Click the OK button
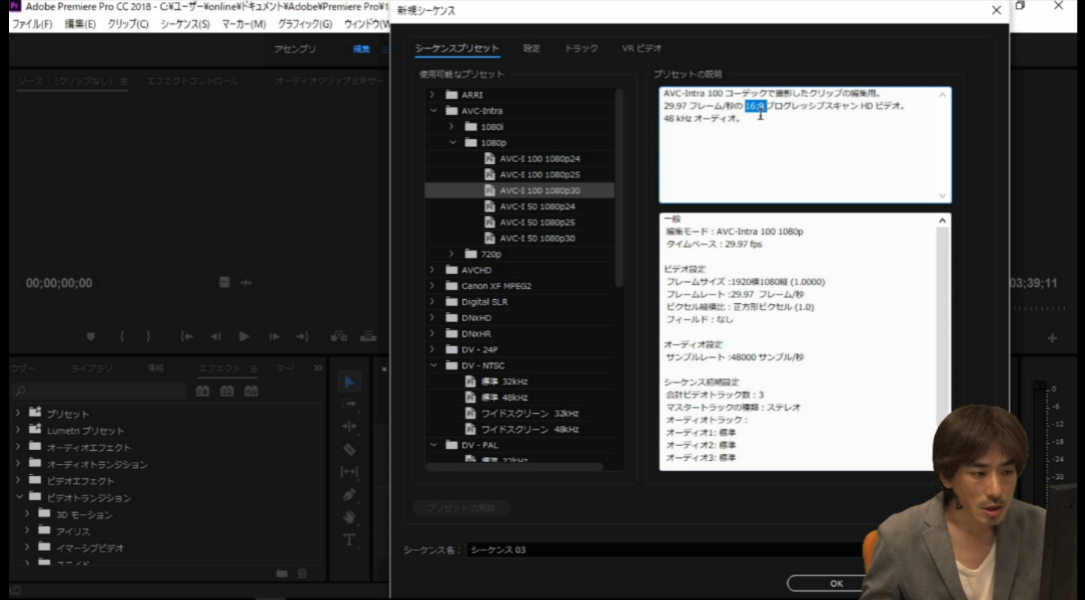This screenshot has height=600, width=1085. coord(835,583)
